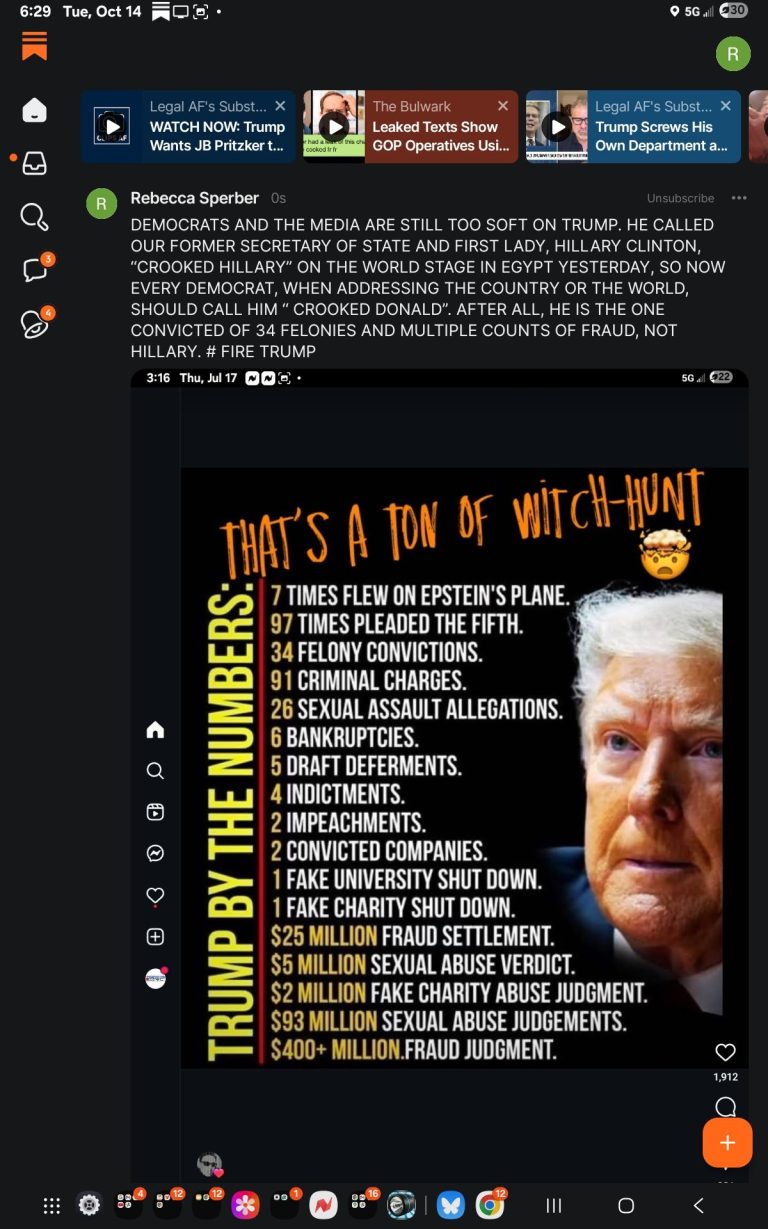Screen dimensions: 768x1229
Task: Like the image using heart icon above 1,912
Action: click(x=726, y=1052)
